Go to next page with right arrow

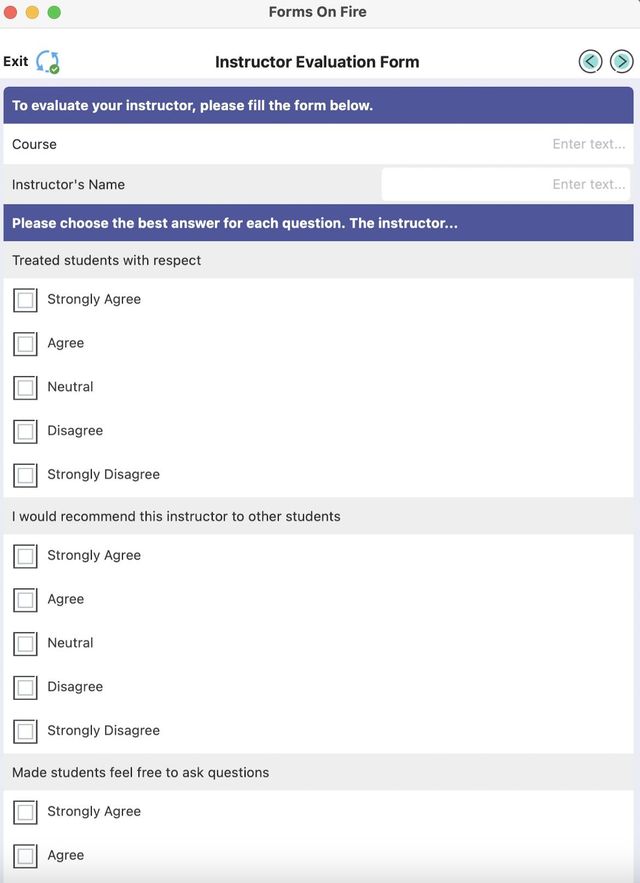point(622,62)
